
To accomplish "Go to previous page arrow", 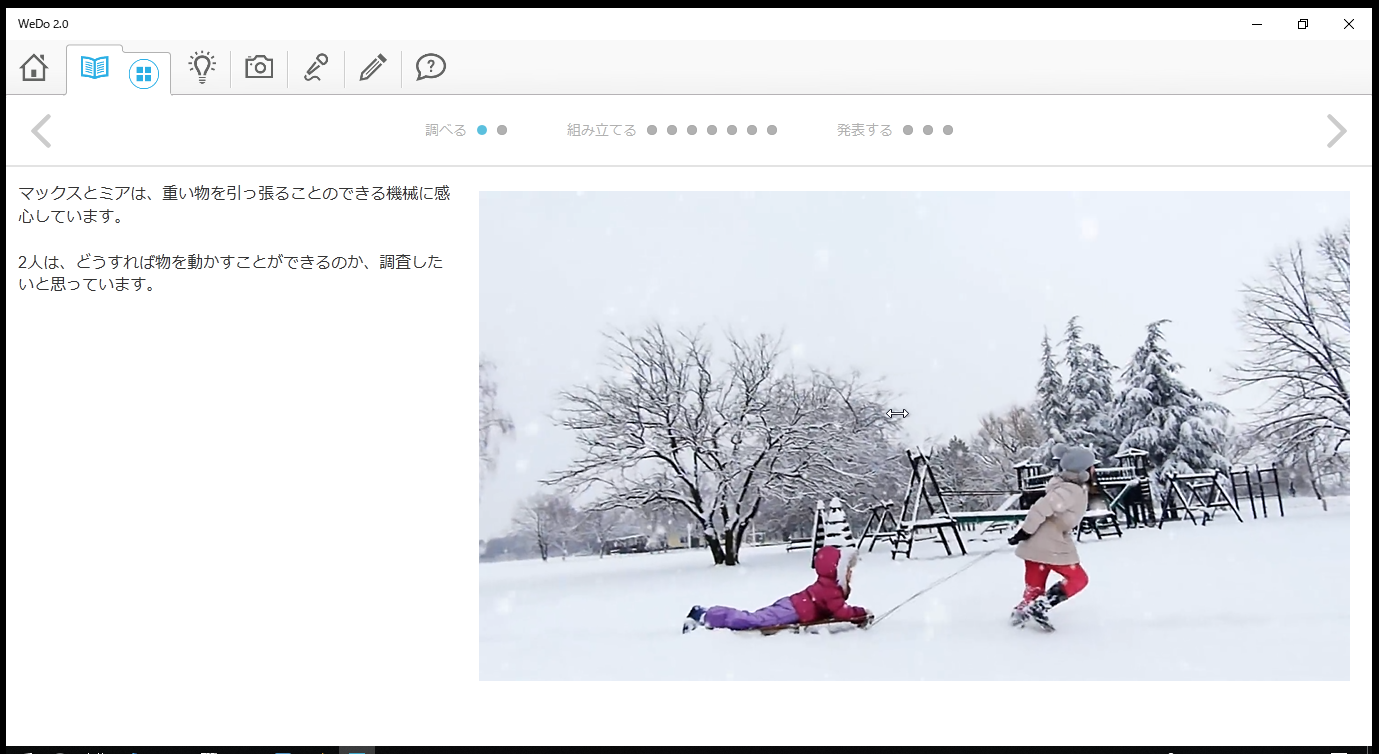I will tap(41, 131).
